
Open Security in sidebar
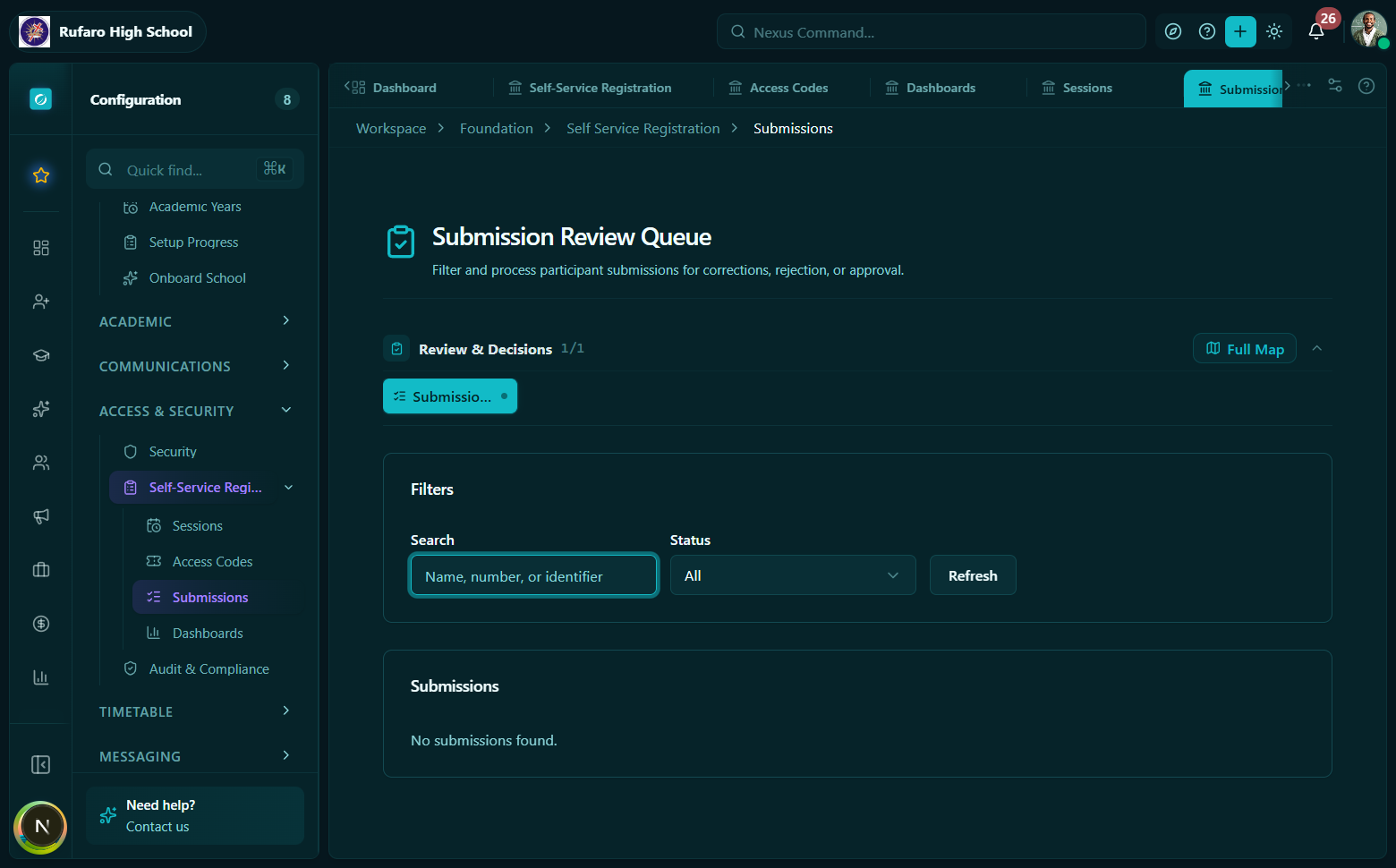click(x=173, y=452)
